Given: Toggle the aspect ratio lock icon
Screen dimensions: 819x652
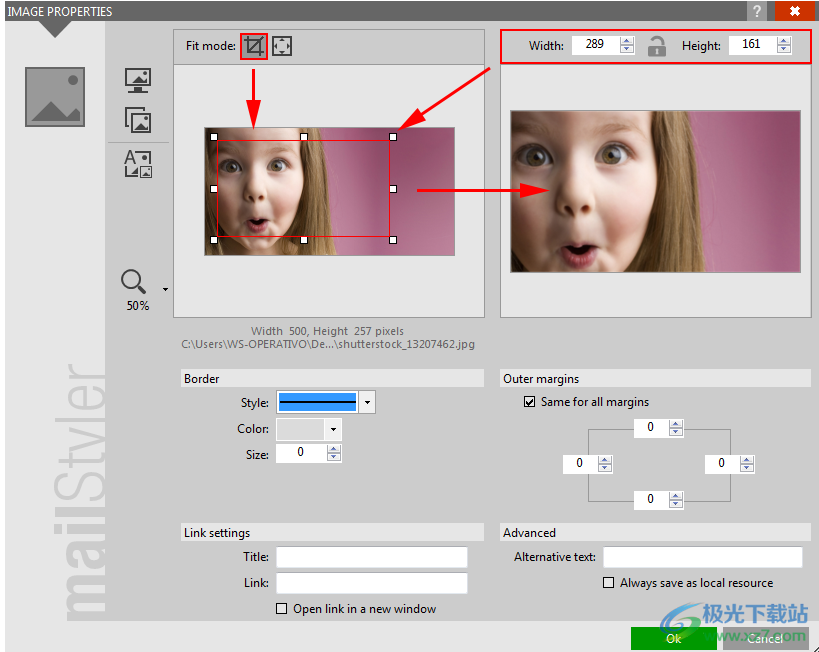Looking at the screenshot, I should pyautogui.click(x=657, y=46).
